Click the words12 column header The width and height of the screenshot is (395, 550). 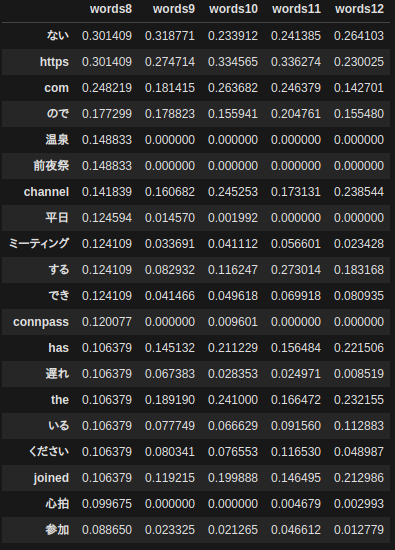point(359,9)
